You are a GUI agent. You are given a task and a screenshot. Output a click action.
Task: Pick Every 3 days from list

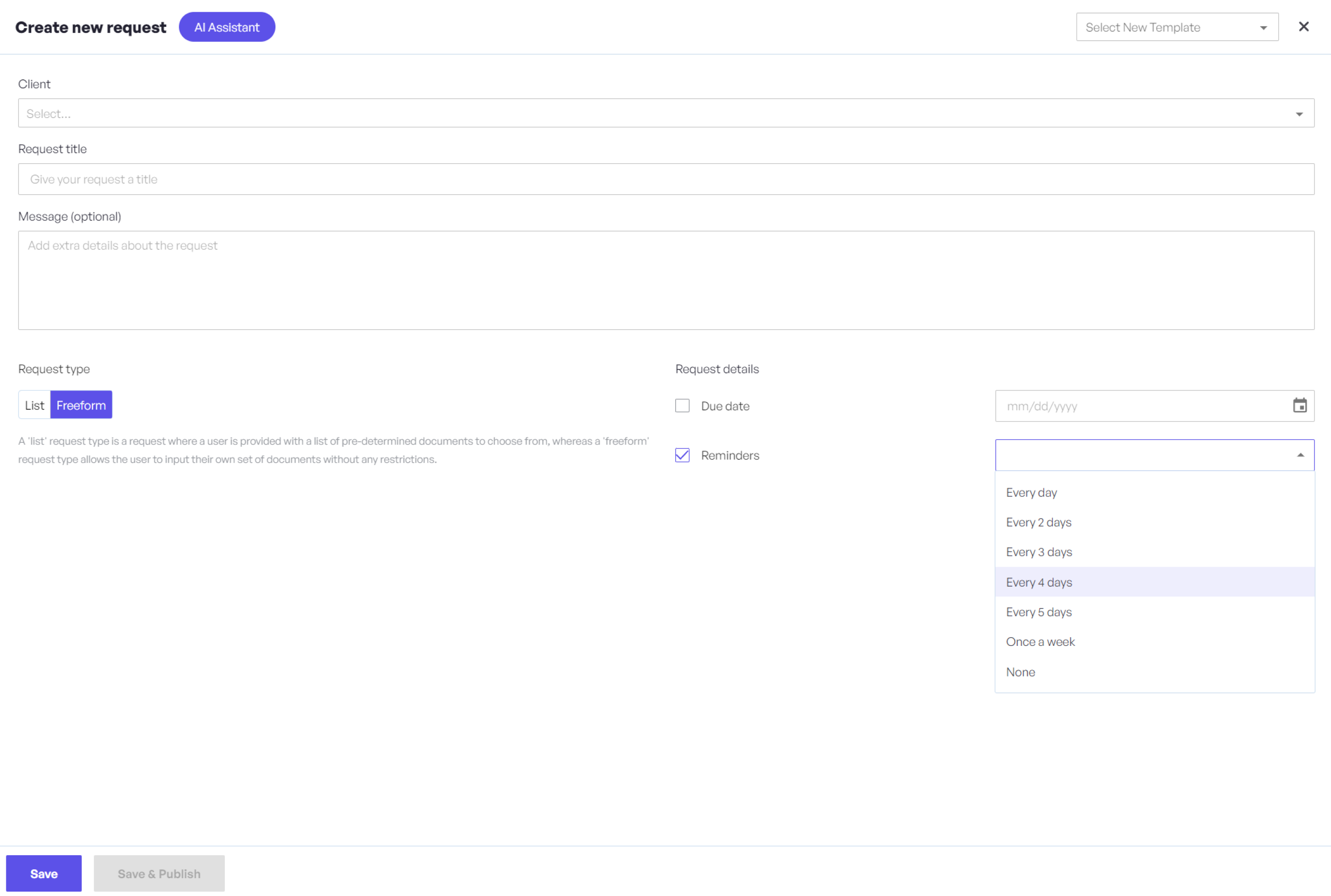point(1039,552)
